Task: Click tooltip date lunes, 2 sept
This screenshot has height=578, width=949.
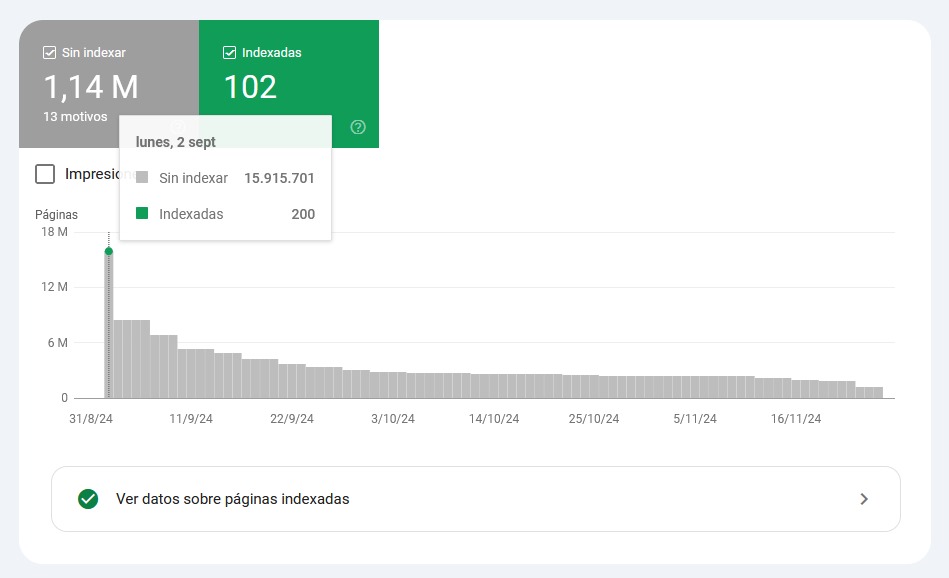Action: click(x=176, y=142)
